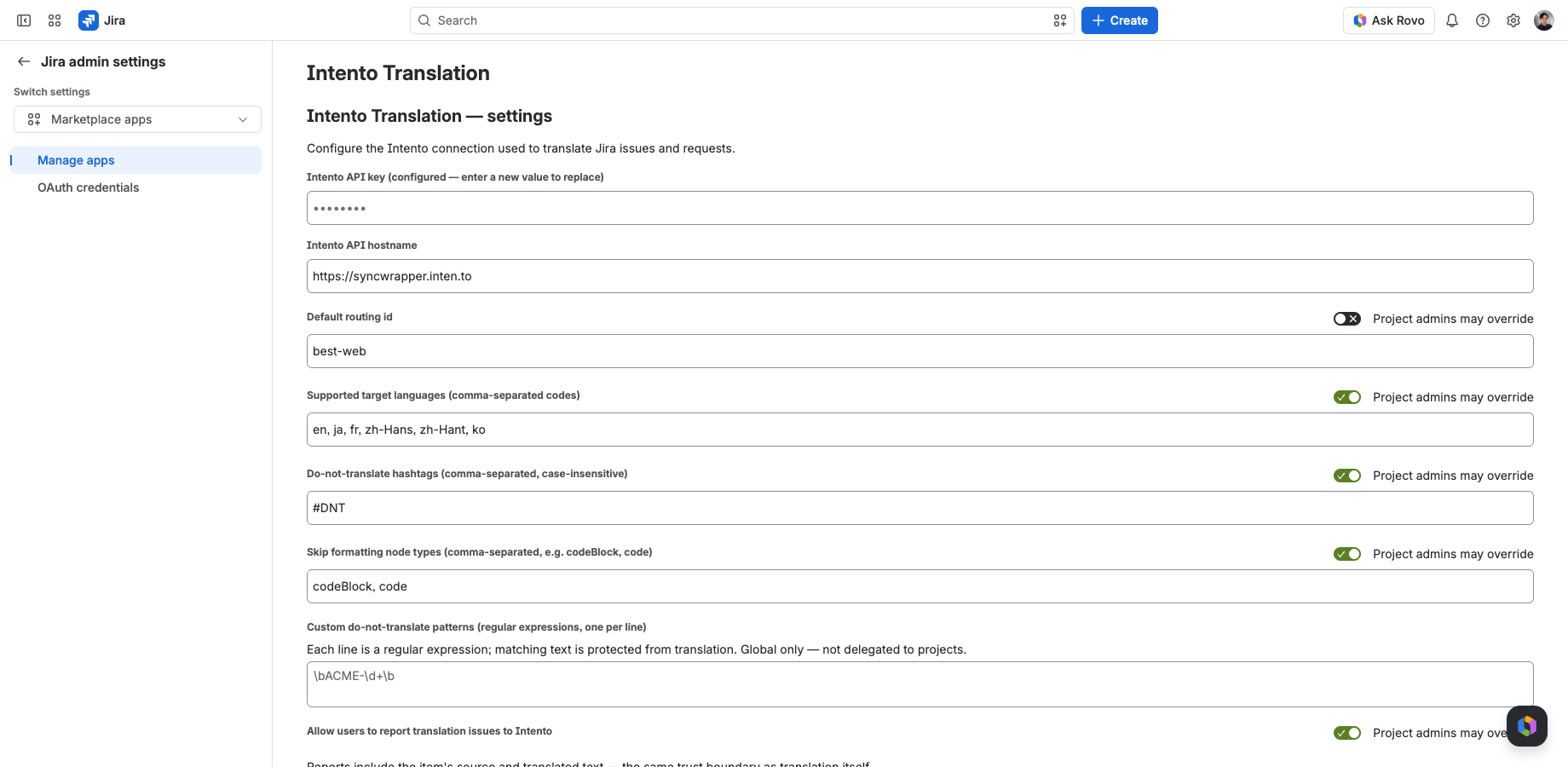The width and height of the screenshot is (1568, 767).
Task: Click the Do-not-translate hashtags field
Action: click(x=919, y=508)
